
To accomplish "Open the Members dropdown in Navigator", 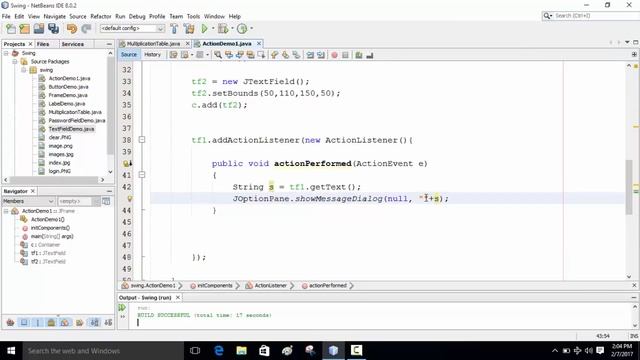I will [28, 201].
